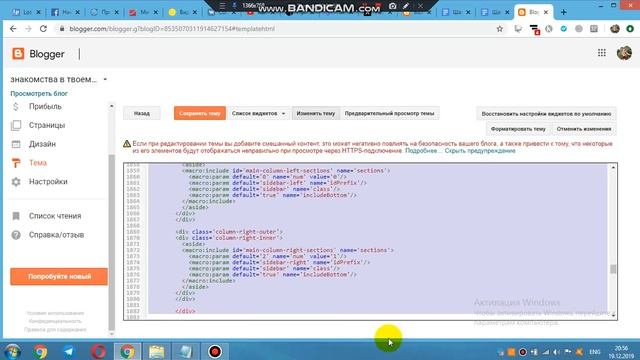Click Сохранить тему button

200,113
